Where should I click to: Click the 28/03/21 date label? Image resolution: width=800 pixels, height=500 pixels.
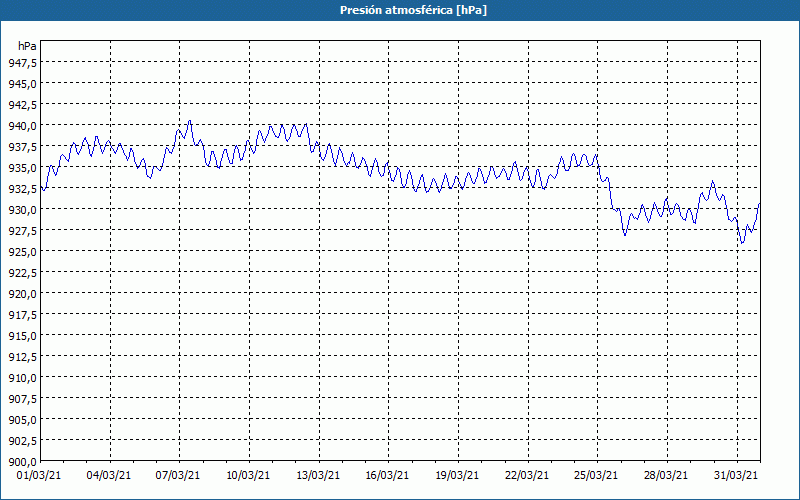click(666, 475)
